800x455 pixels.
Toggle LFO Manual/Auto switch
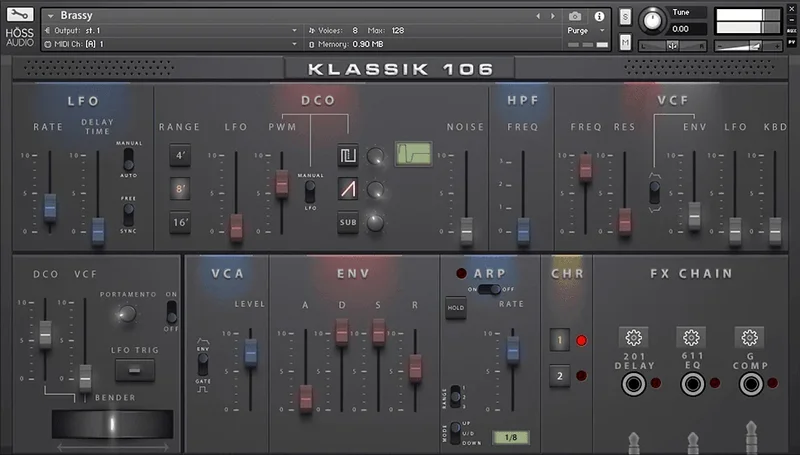point(129,159)
